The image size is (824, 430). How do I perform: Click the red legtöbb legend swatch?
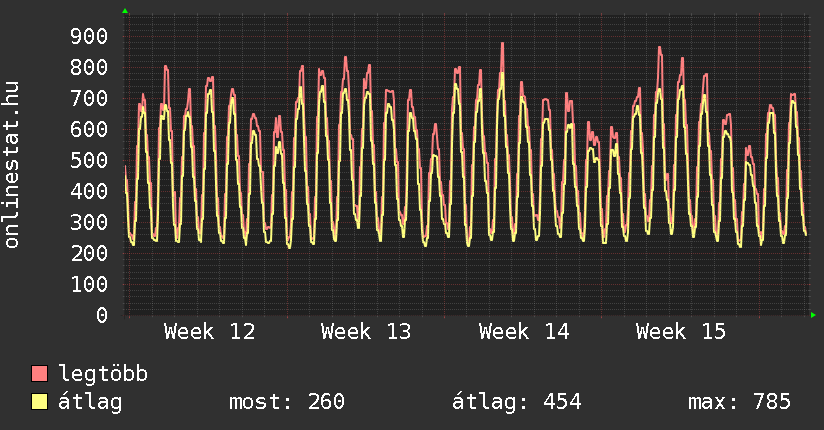point(39,374)
